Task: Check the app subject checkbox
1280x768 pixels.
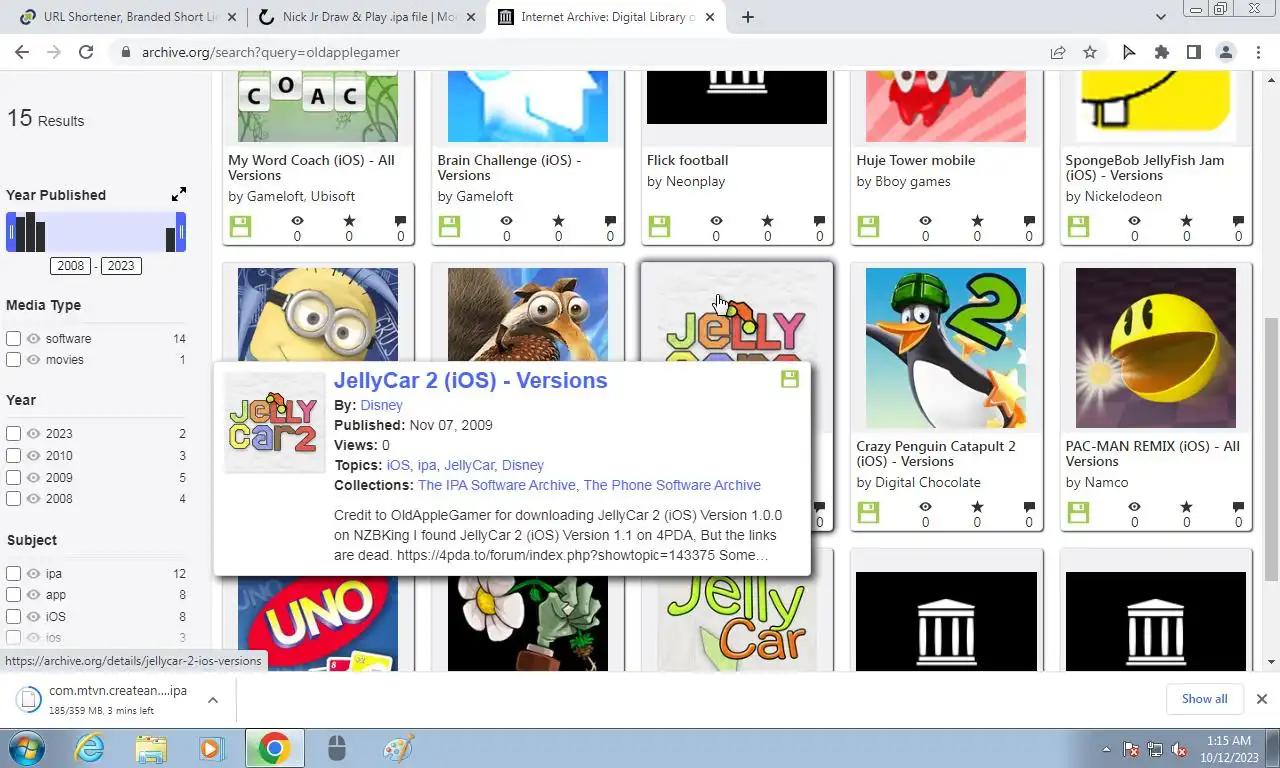Action: 13,594
